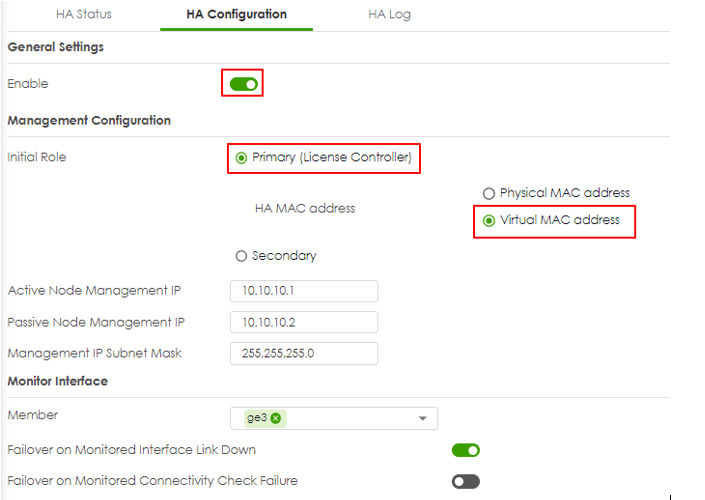Click the Virtual MAC address label text
705x500 pixels.
coord(560,220)
